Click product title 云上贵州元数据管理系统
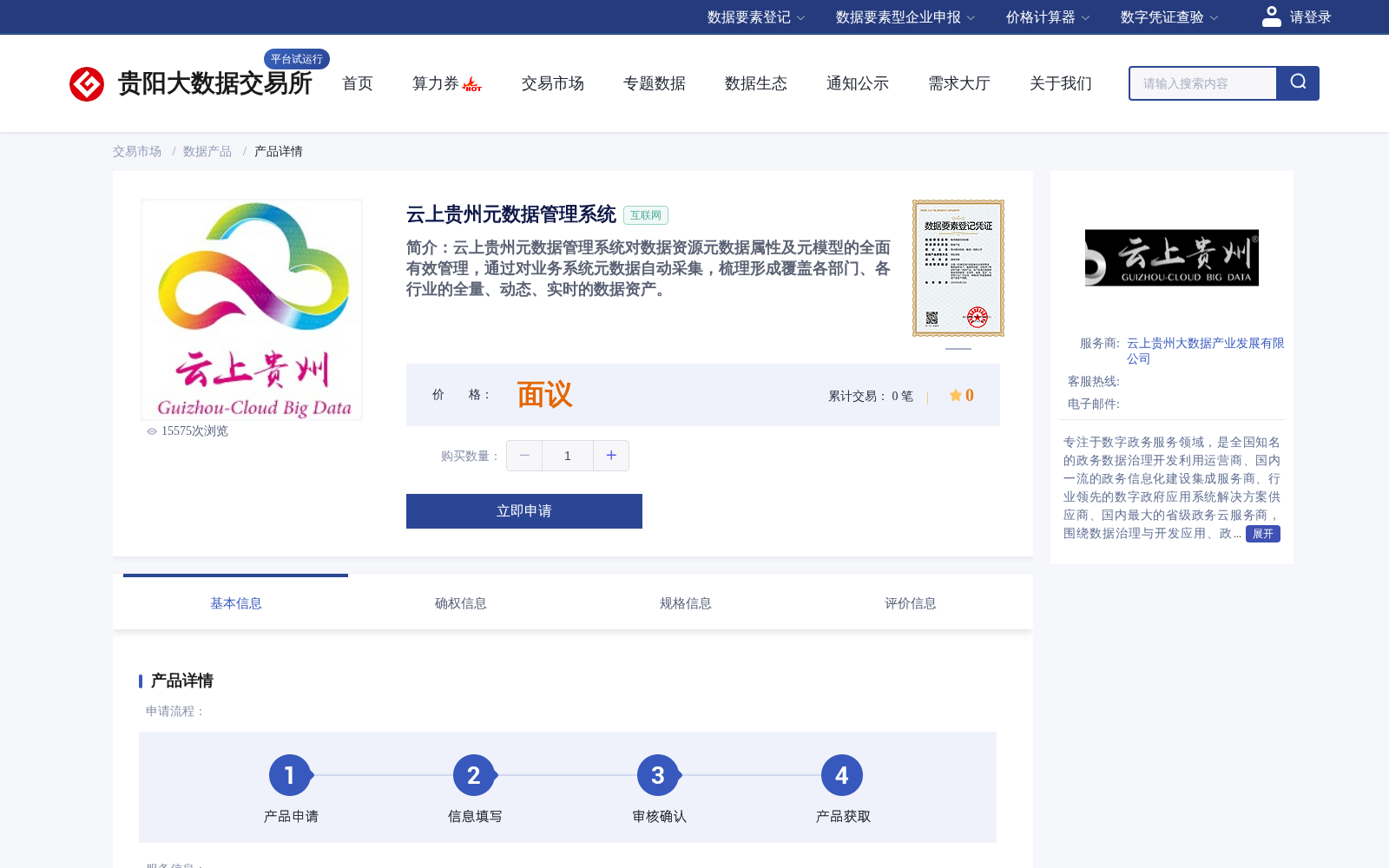The height and width of the screenshot is (868, 1389). click(511, 214)
